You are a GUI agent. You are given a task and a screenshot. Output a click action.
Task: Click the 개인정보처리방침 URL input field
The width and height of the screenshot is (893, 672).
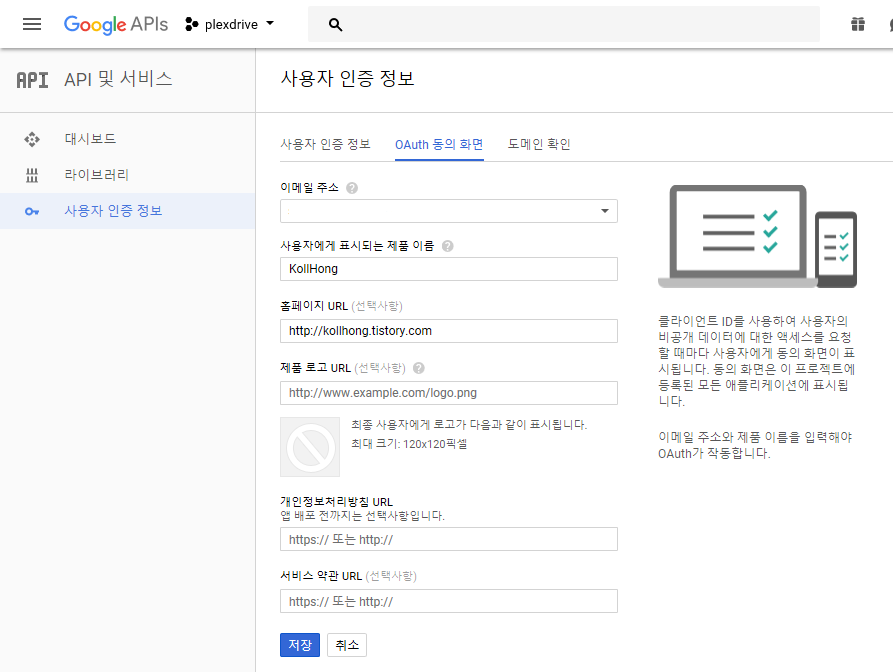(449, 540)
